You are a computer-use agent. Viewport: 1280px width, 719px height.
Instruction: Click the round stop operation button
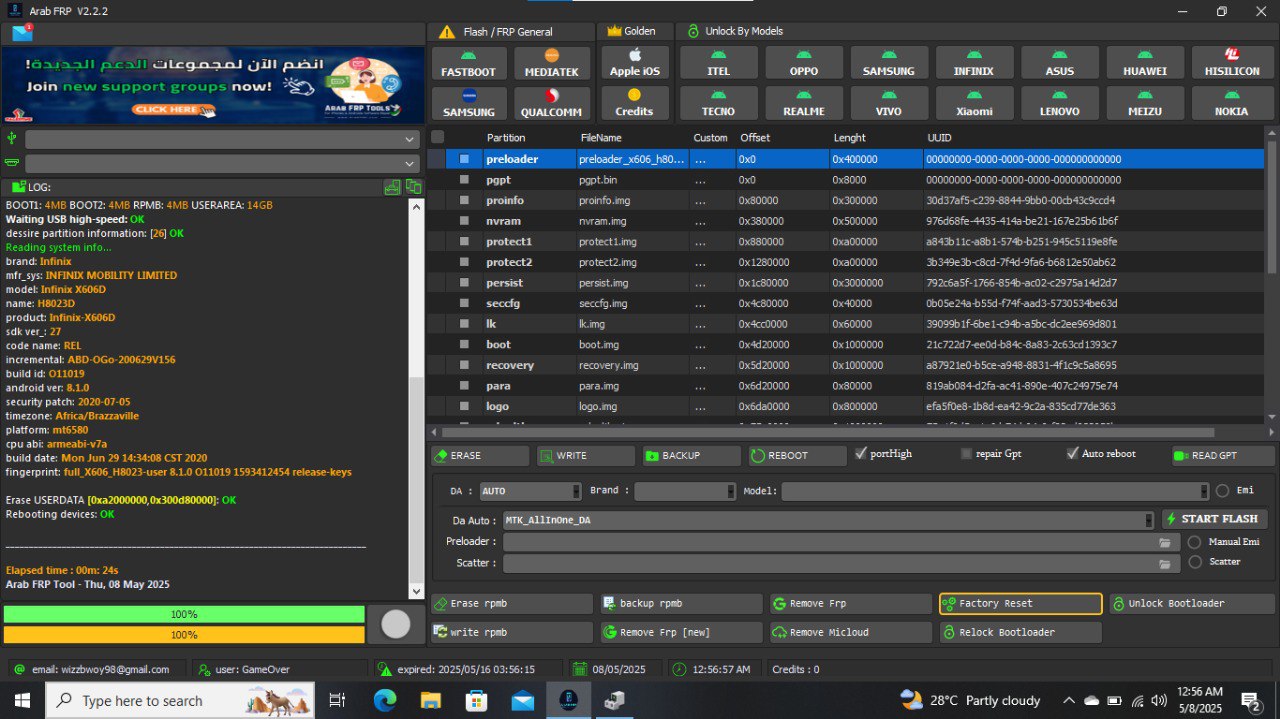(396, 624)
